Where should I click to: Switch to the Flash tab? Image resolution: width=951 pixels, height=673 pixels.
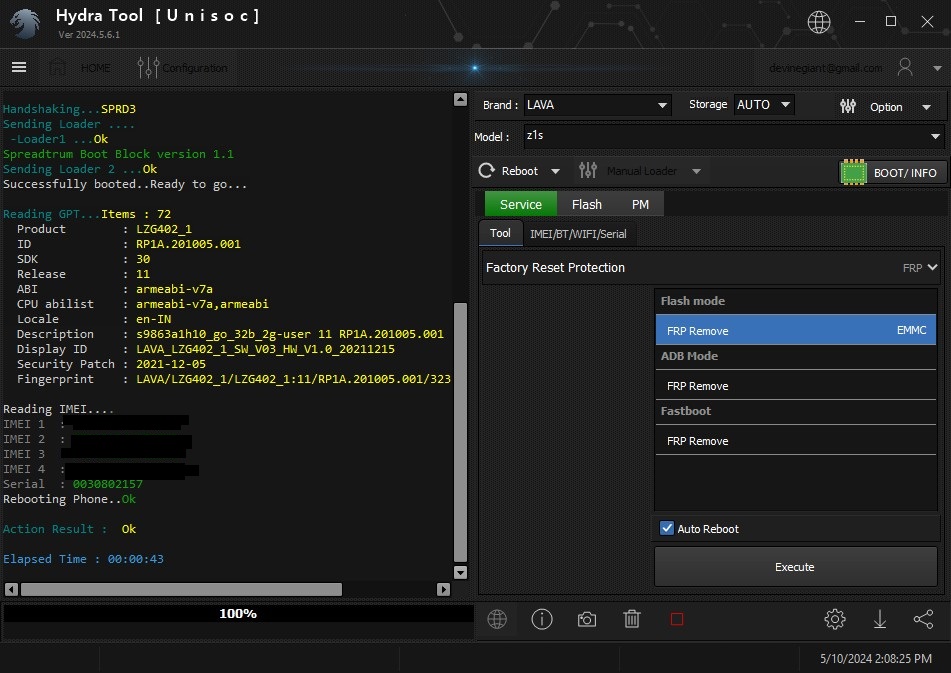586,204
